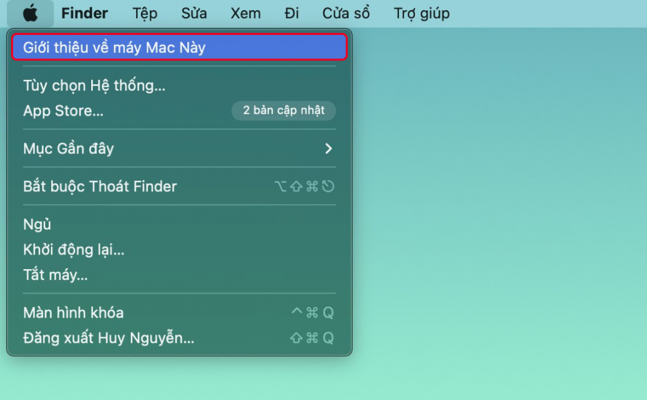Open the Tệp menu
647x400 pixels.
coord(145,14)
